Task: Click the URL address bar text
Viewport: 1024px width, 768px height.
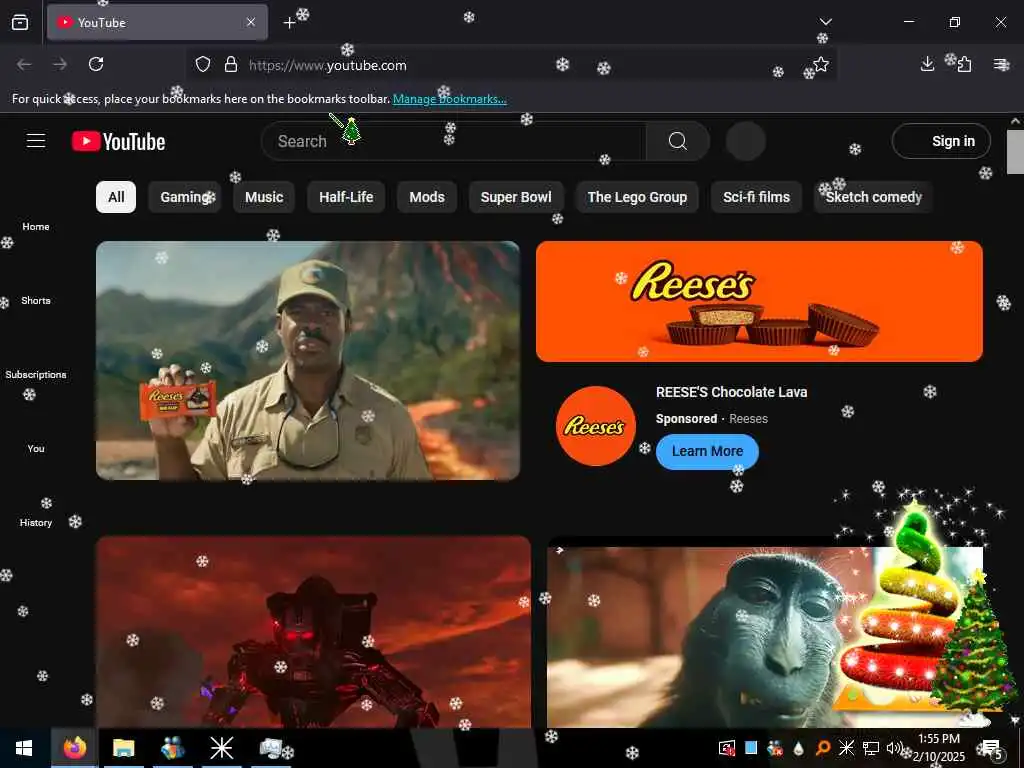Action: click(328, 65)
